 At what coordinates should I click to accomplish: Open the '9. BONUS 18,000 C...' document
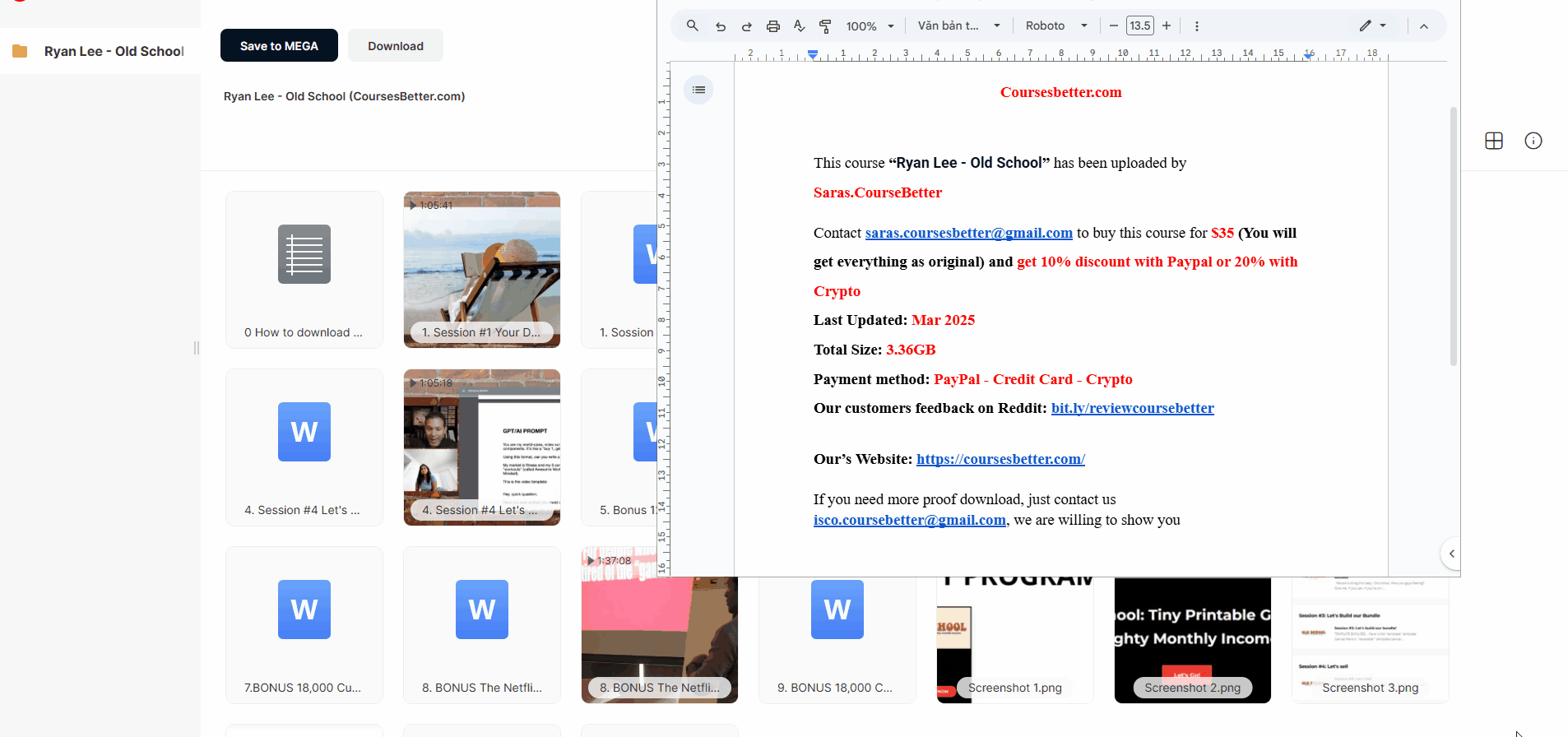pos(837,640)
